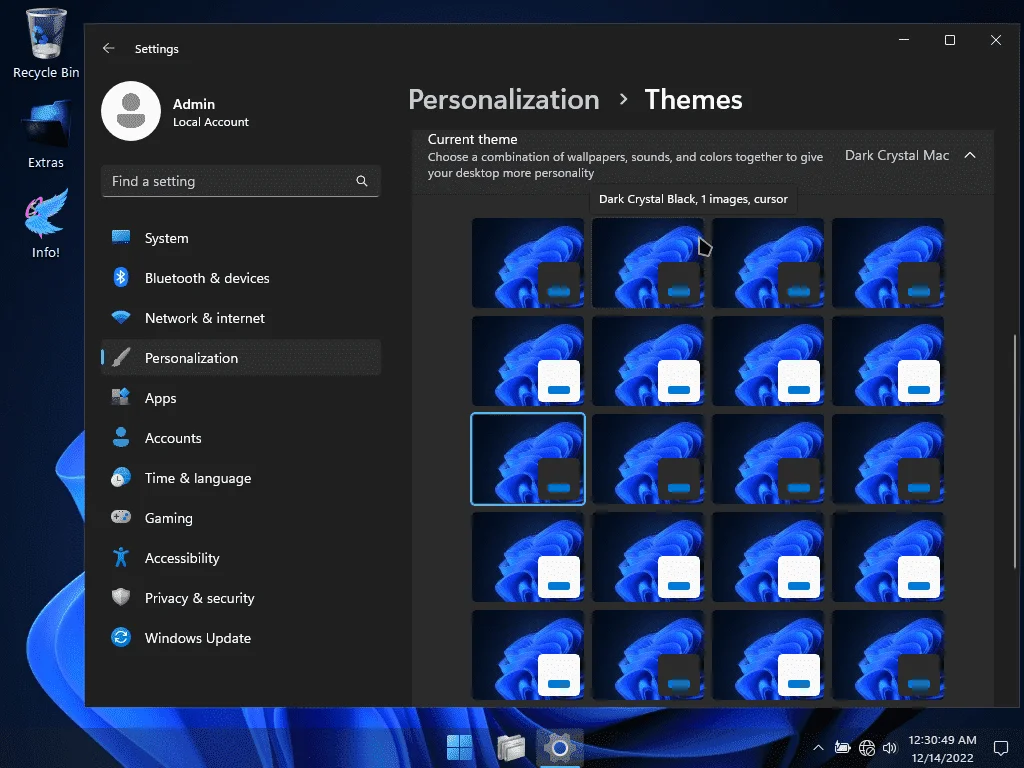Image resolution: width=1024 pixels, height=768 pixels.
Task: Open Time & language settings
Action: coord(240,478)
